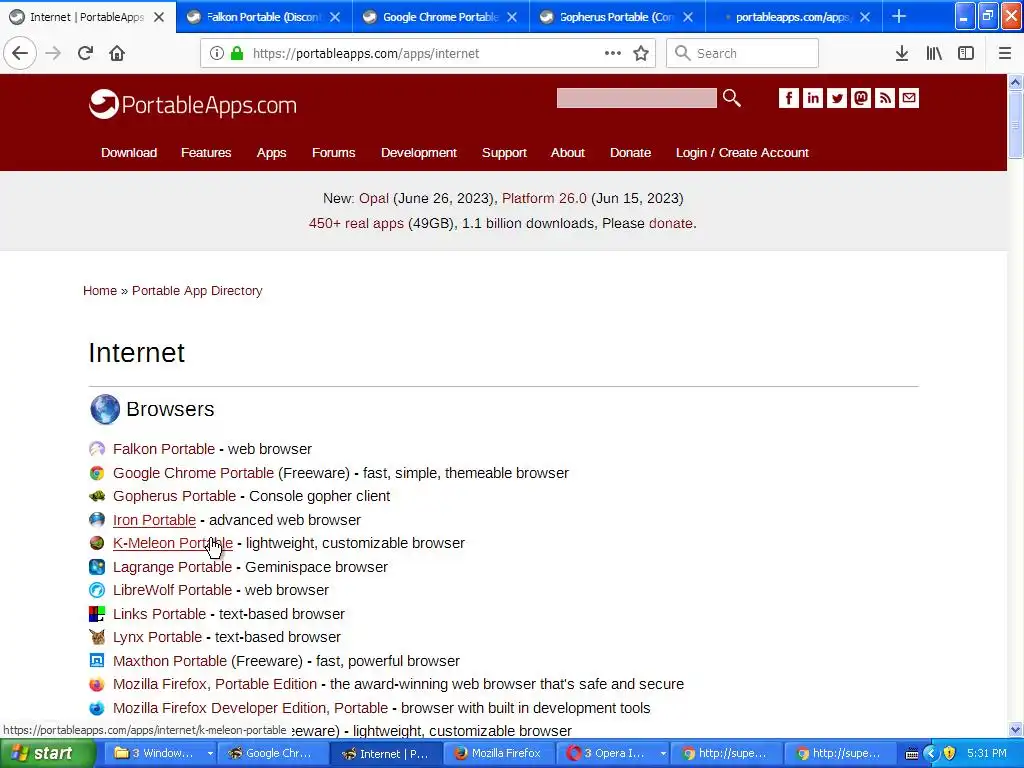
Task: Focus the Firefox Search box
Action: tap(742, 53)
